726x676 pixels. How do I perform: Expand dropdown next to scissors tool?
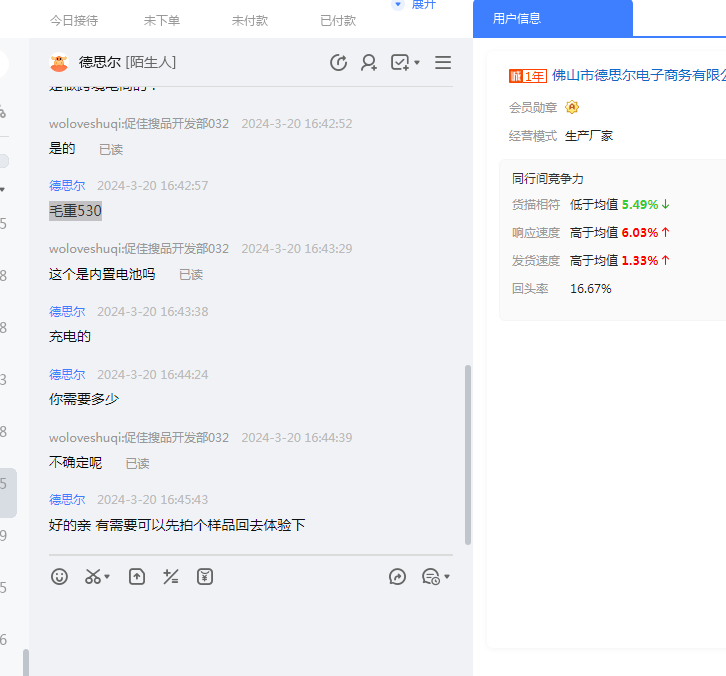107,577
